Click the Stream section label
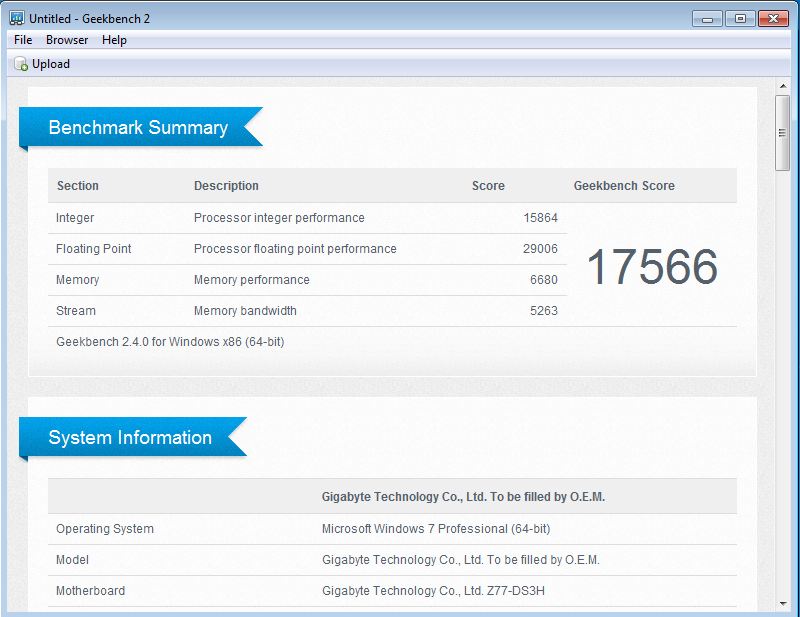The width and height of the screenshot is (800, 617). [76, 311]
